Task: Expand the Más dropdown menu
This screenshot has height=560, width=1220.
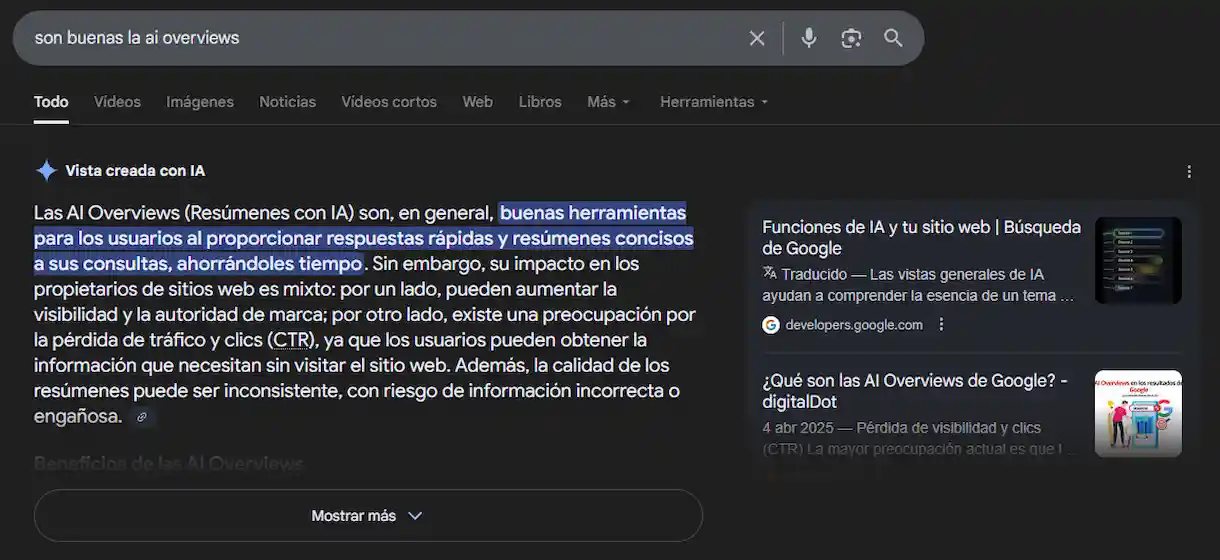Action: (x=608, y=102)
